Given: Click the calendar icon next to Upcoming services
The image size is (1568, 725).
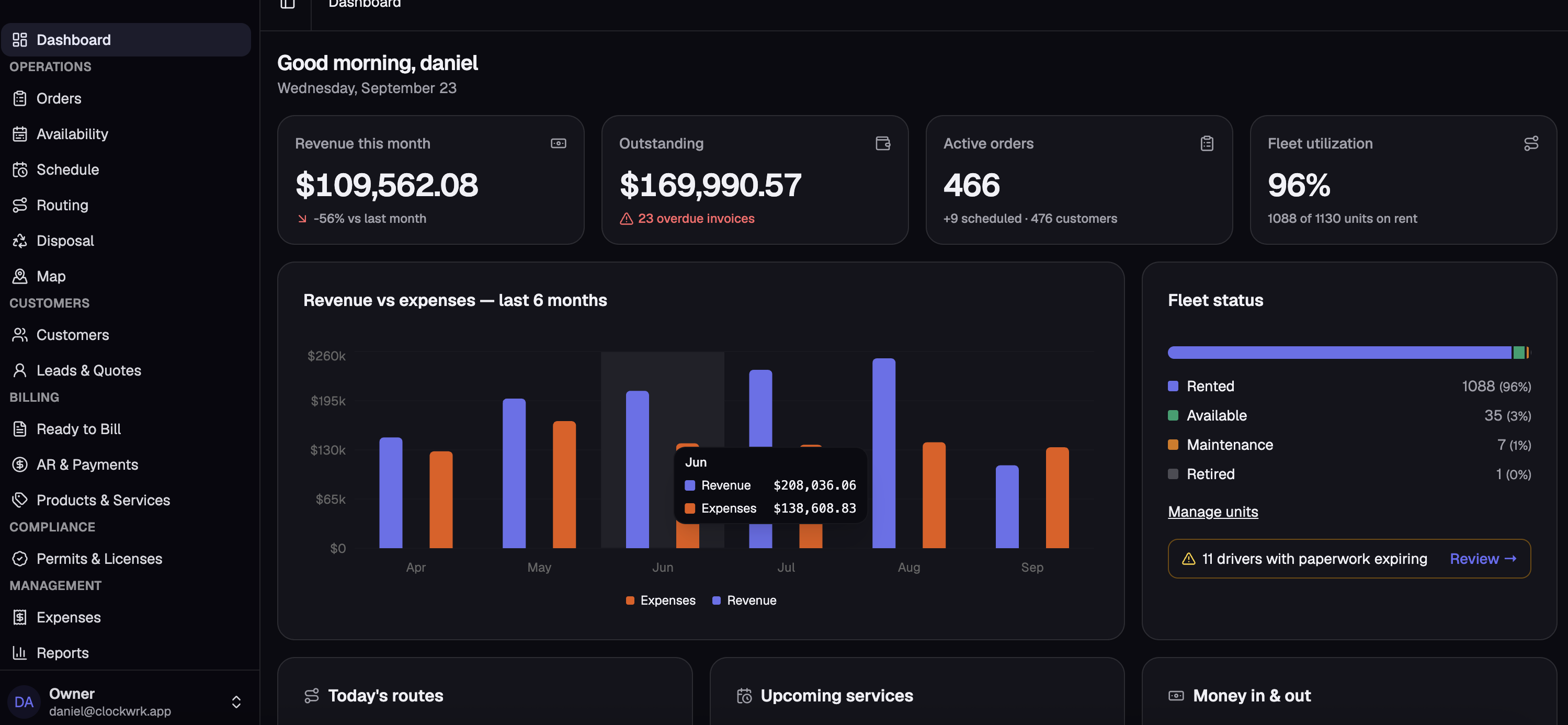Looking at the screenshot, I should [744, 696].
